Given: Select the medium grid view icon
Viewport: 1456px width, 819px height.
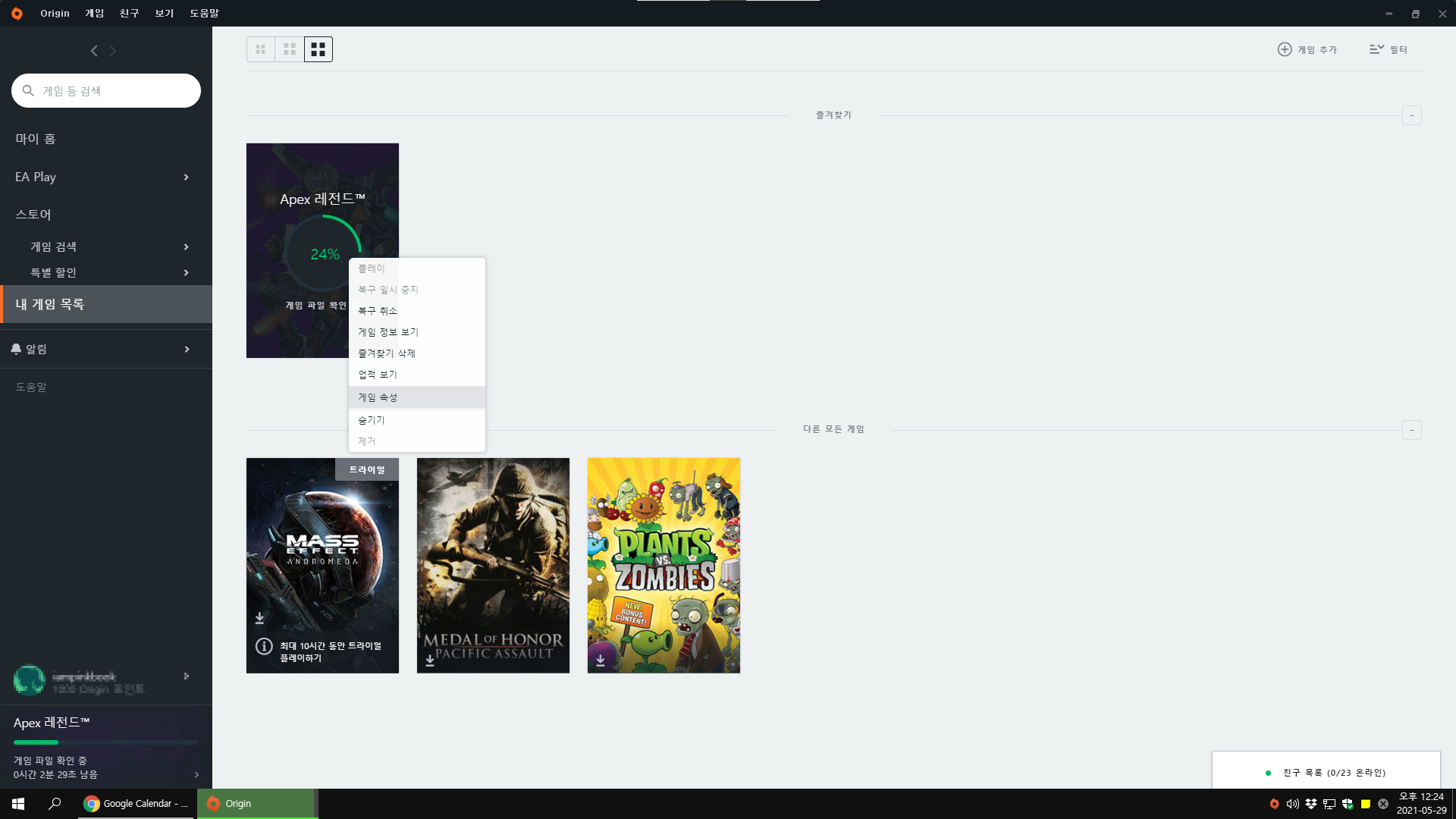Looking at the screenshot, I should [x=290, y=49].
